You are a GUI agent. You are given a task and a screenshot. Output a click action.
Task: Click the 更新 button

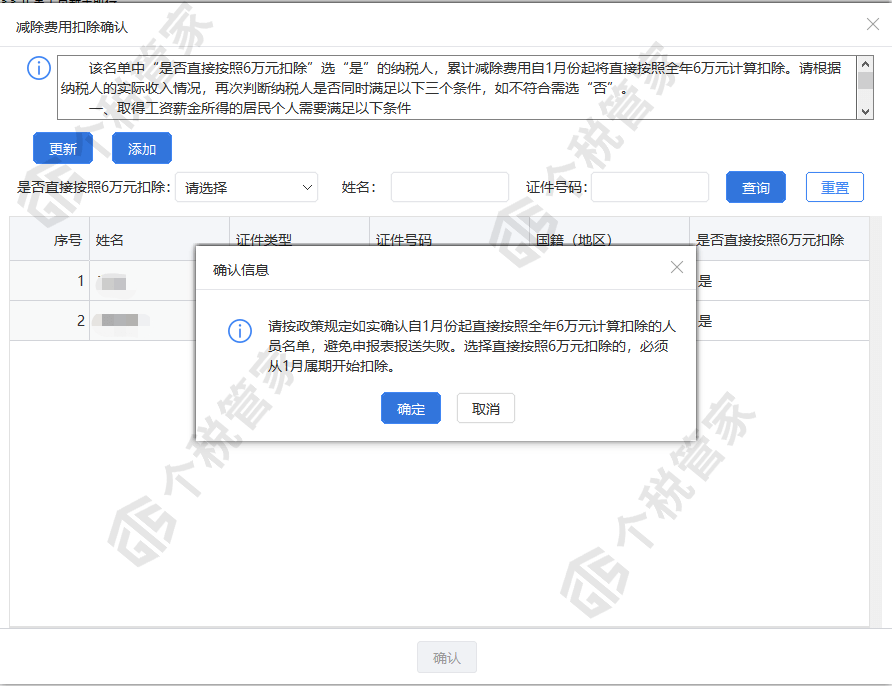click(x=63, y=148)
